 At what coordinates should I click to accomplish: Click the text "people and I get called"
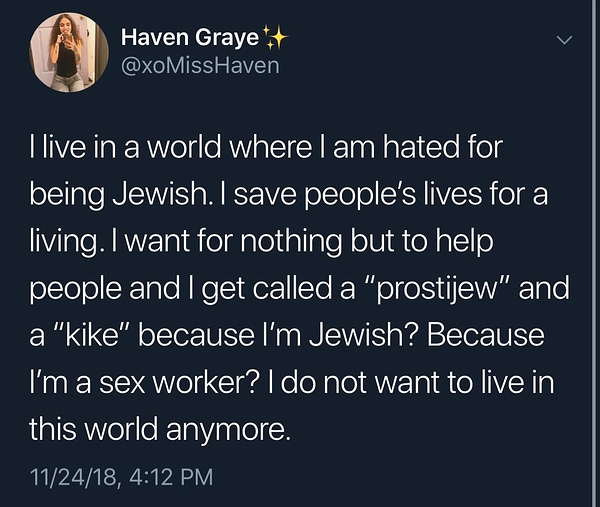point(160,289)
